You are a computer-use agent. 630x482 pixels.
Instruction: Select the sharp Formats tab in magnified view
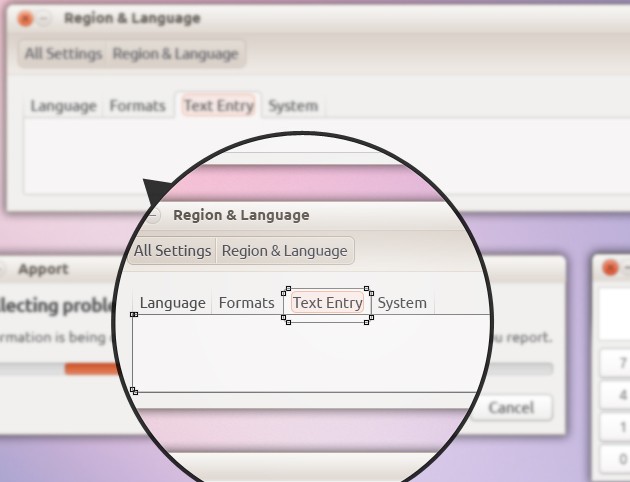pos(246,303)
